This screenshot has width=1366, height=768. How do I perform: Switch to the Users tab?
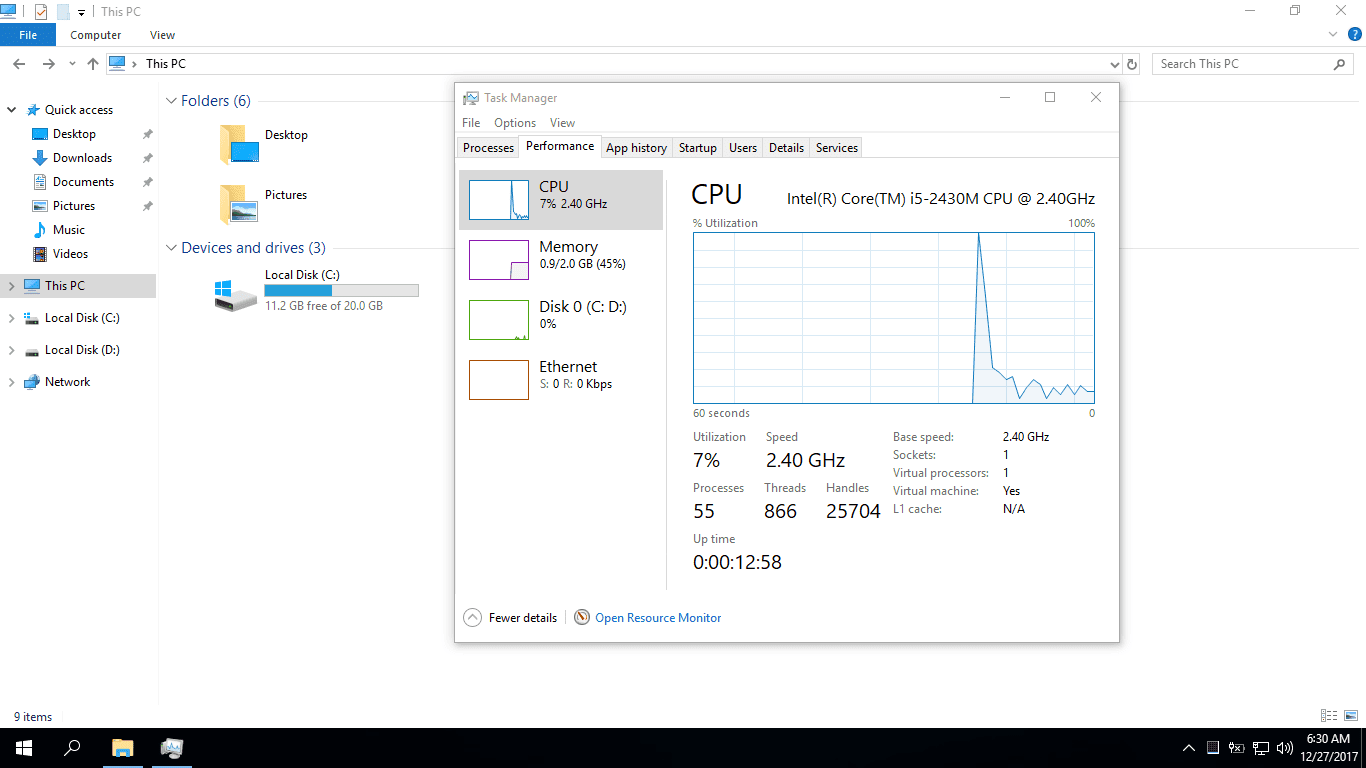point(743,147)
